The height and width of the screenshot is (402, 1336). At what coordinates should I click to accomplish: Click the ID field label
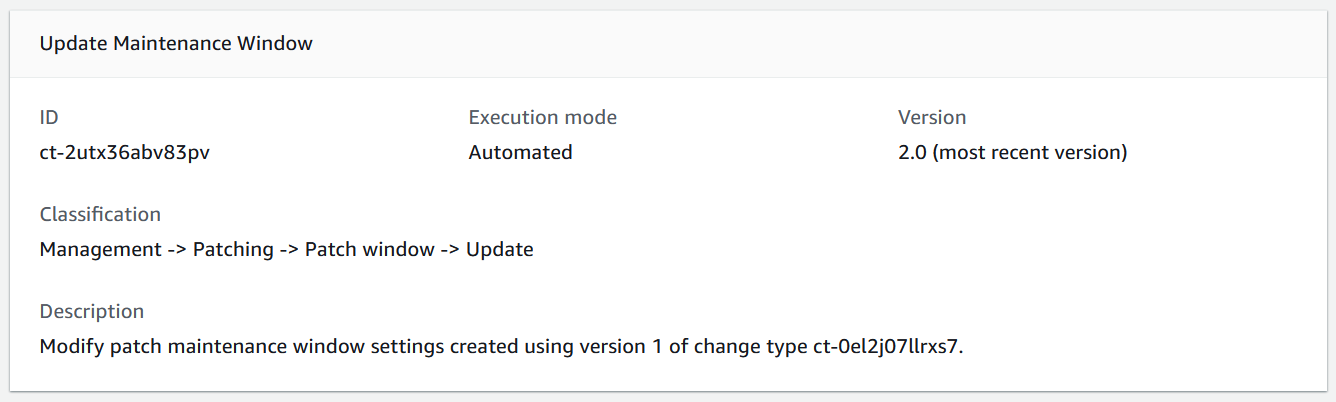coord(49,117)
